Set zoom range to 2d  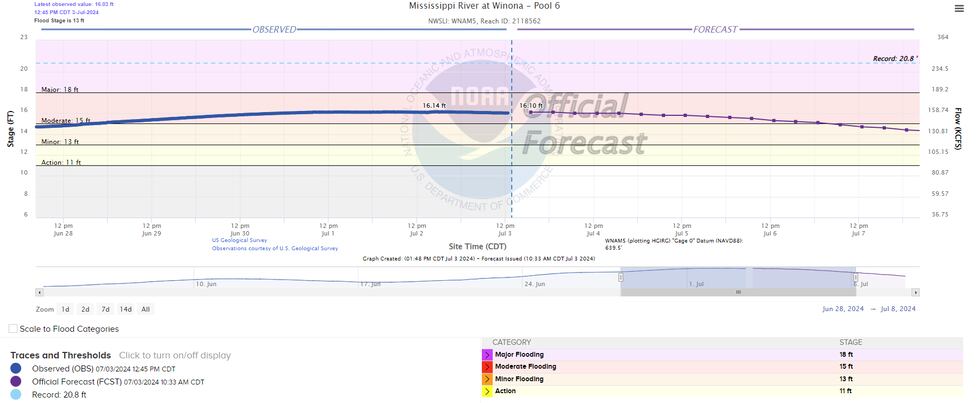[85, 309]
